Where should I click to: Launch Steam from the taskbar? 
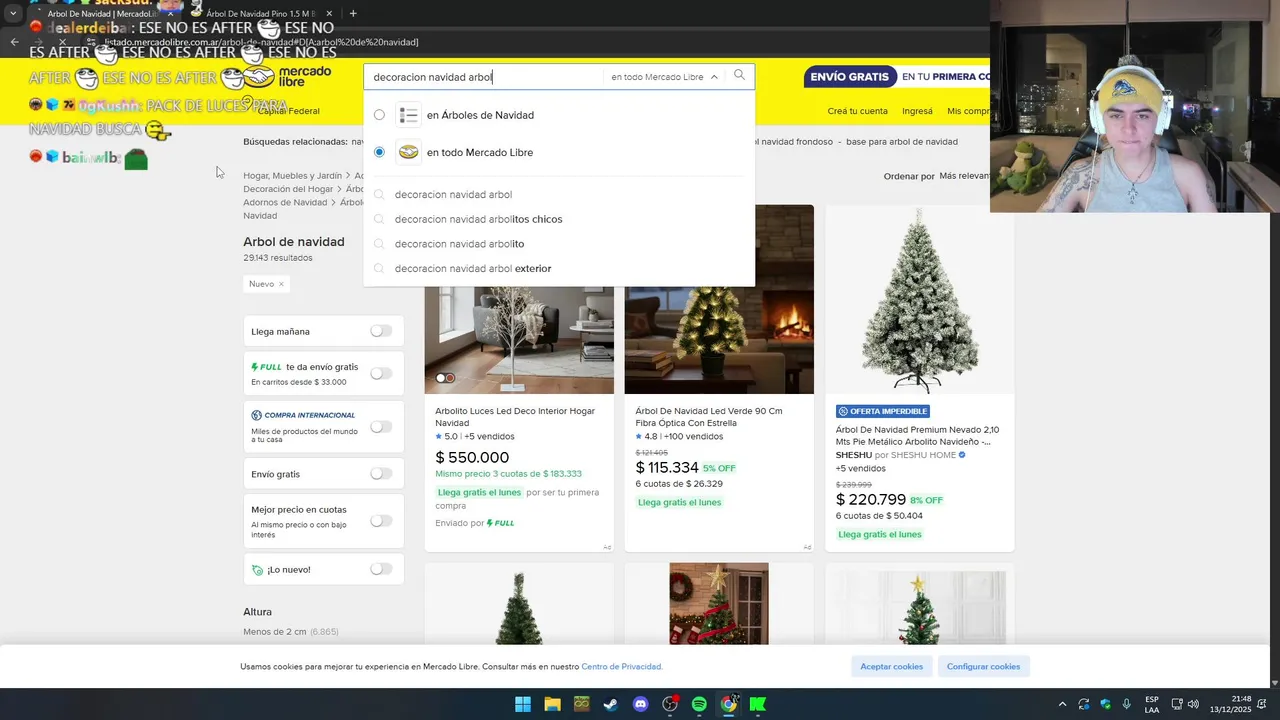[x=610, y=704]
